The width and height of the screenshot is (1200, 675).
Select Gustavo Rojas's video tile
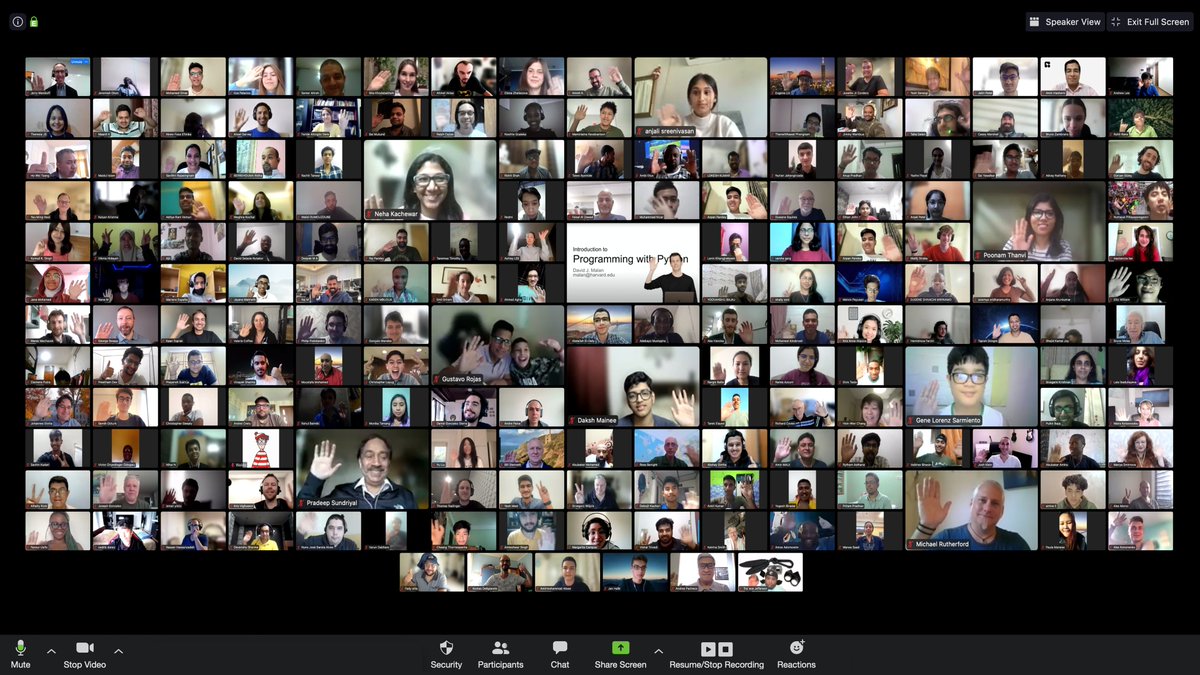coord(497,345)
